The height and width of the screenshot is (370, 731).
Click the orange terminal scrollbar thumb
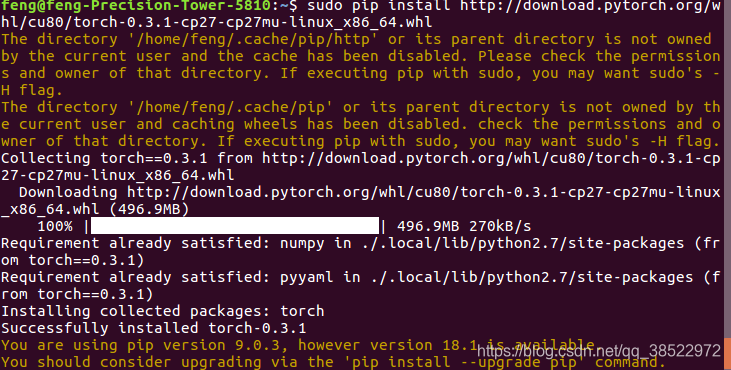pyautogui.click(x=727, y=354)
